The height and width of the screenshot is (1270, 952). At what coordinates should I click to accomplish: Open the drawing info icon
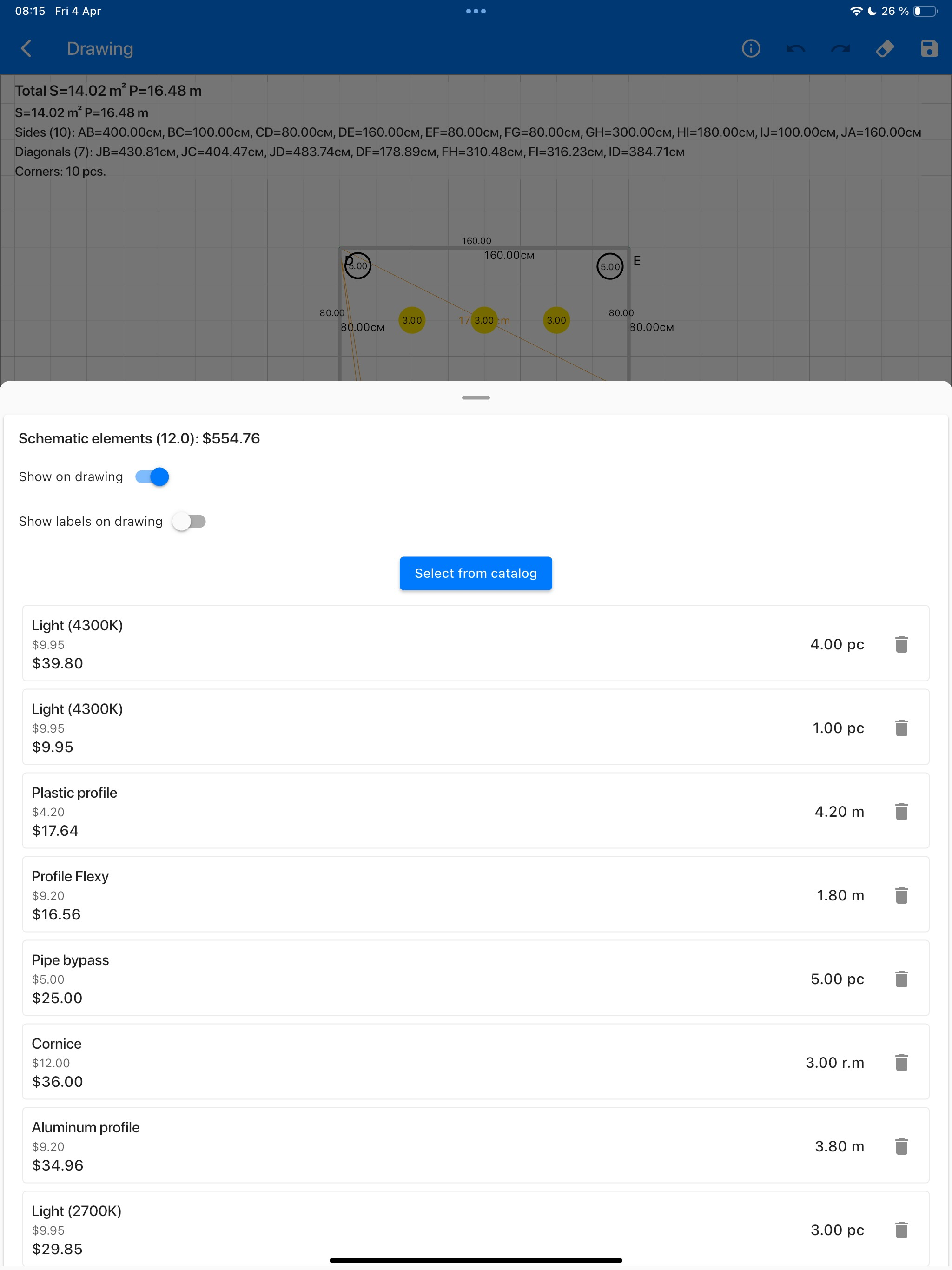point(751,49)
